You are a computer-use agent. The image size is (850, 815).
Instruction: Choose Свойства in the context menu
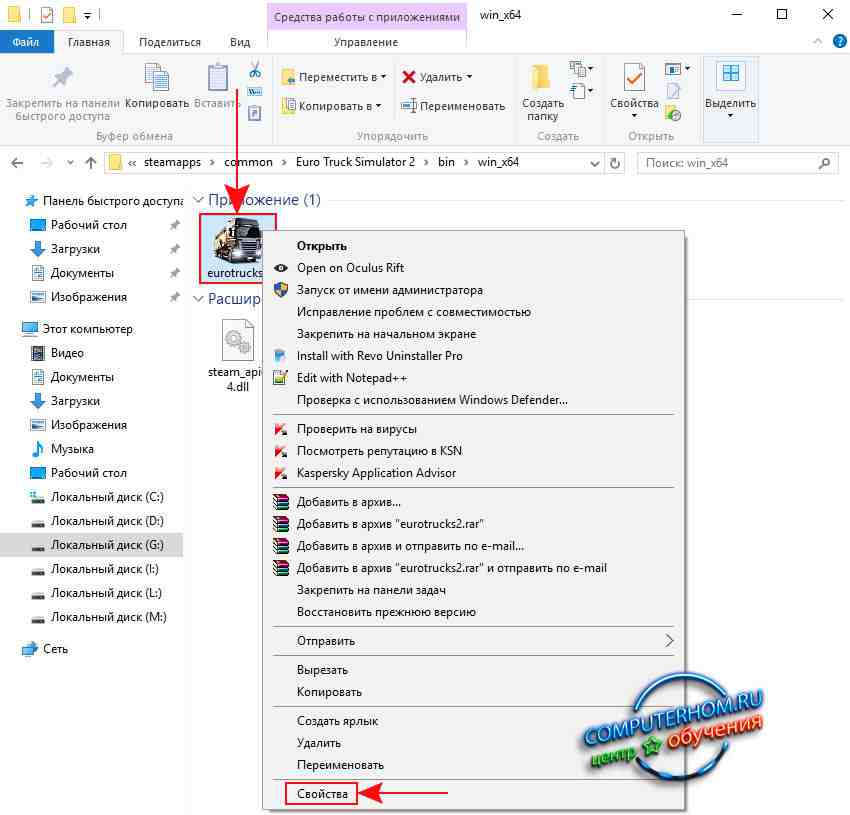[x=321, y=794]
